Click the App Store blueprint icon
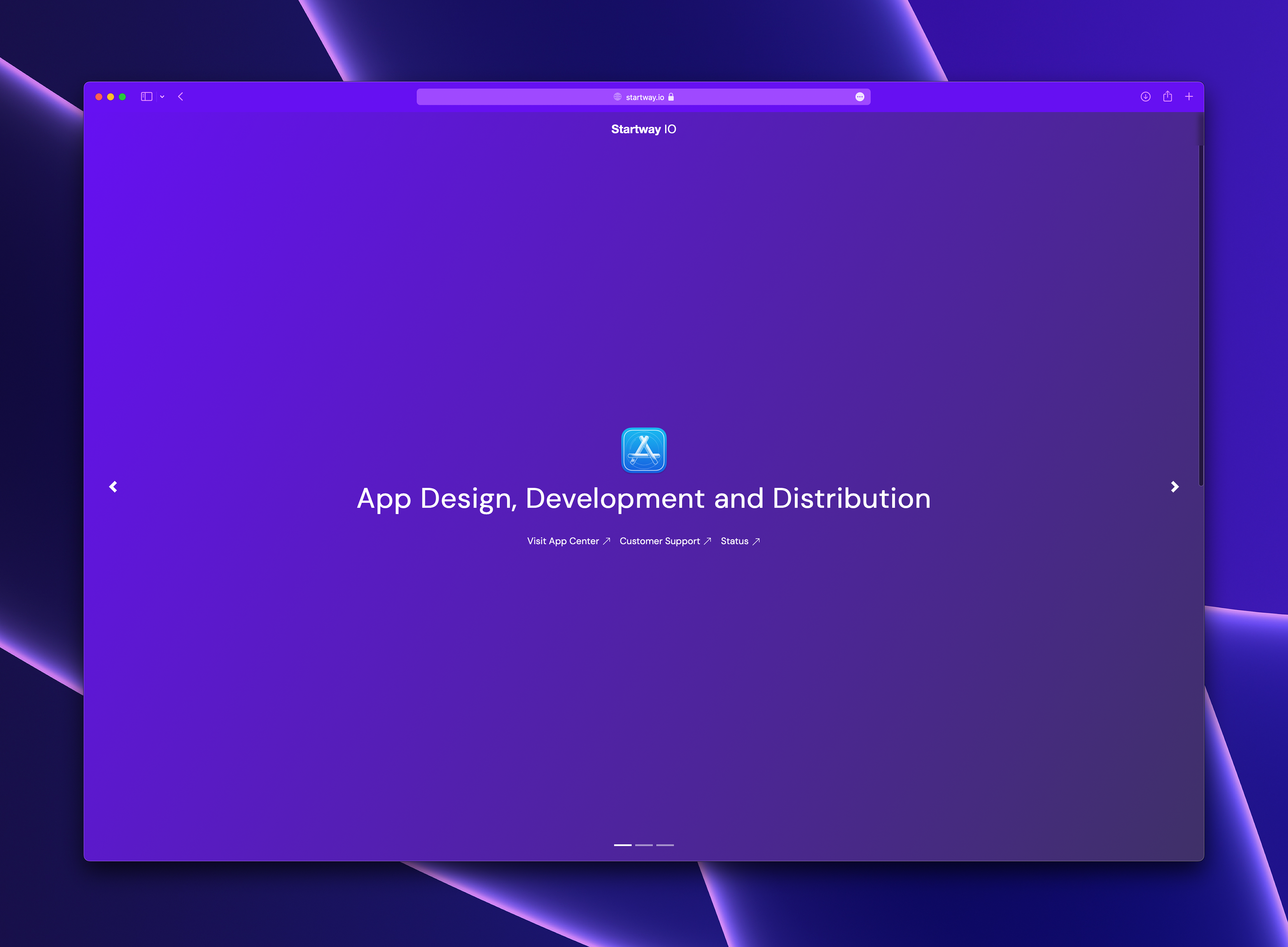Image resolution: width=1288 pixels, height=947 pixels. pyautogui.click(x=643, y=451)
